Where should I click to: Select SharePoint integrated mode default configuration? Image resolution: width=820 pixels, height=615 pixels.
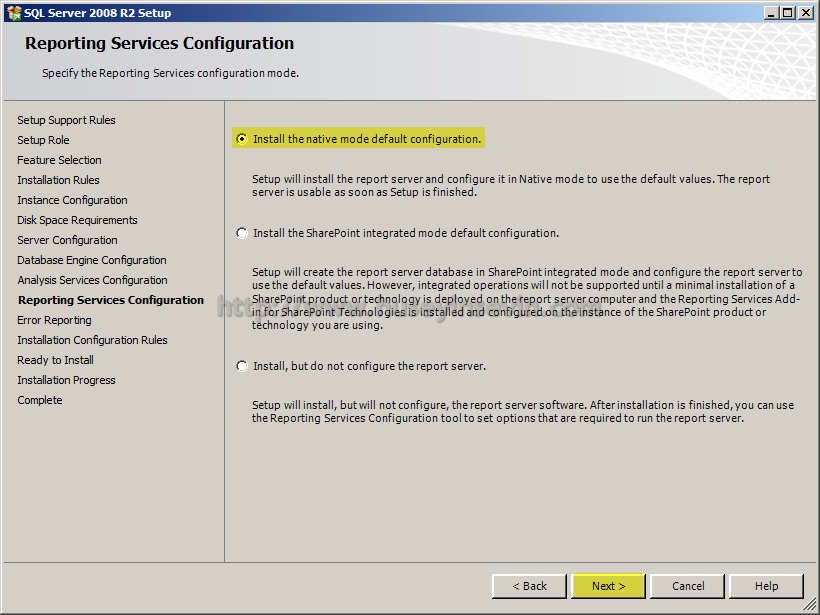click(242, 233)
